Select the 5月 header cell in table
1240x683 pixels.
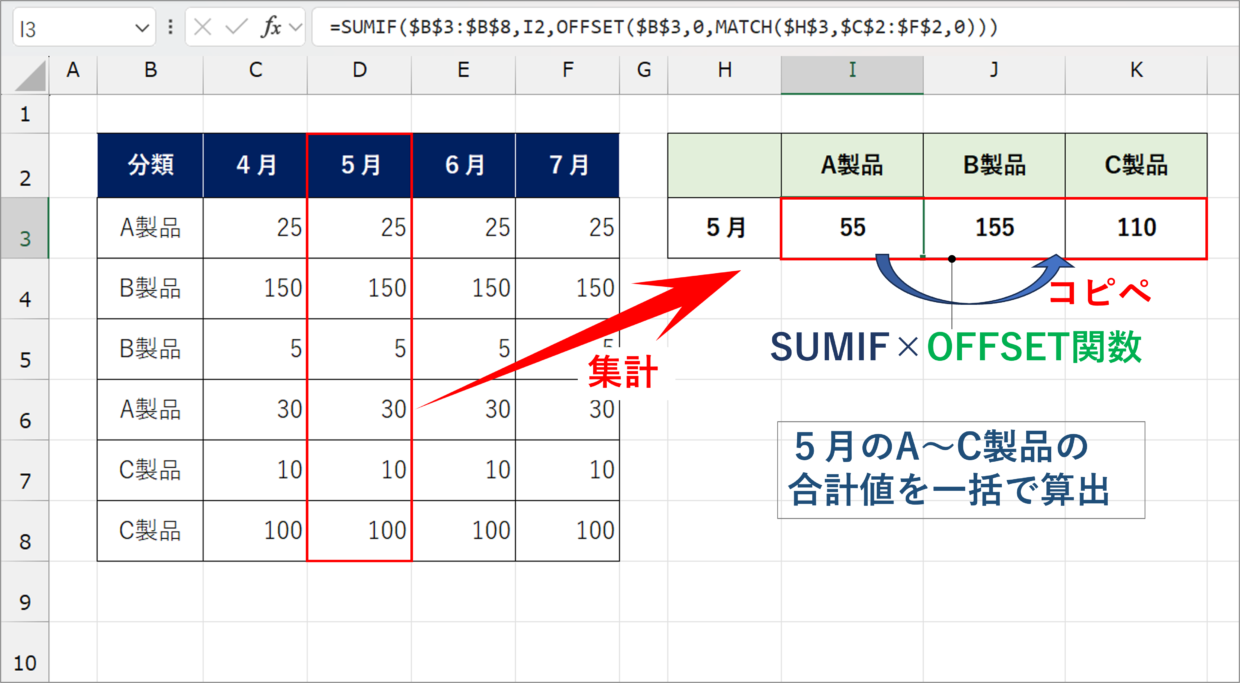coord(360,166)
